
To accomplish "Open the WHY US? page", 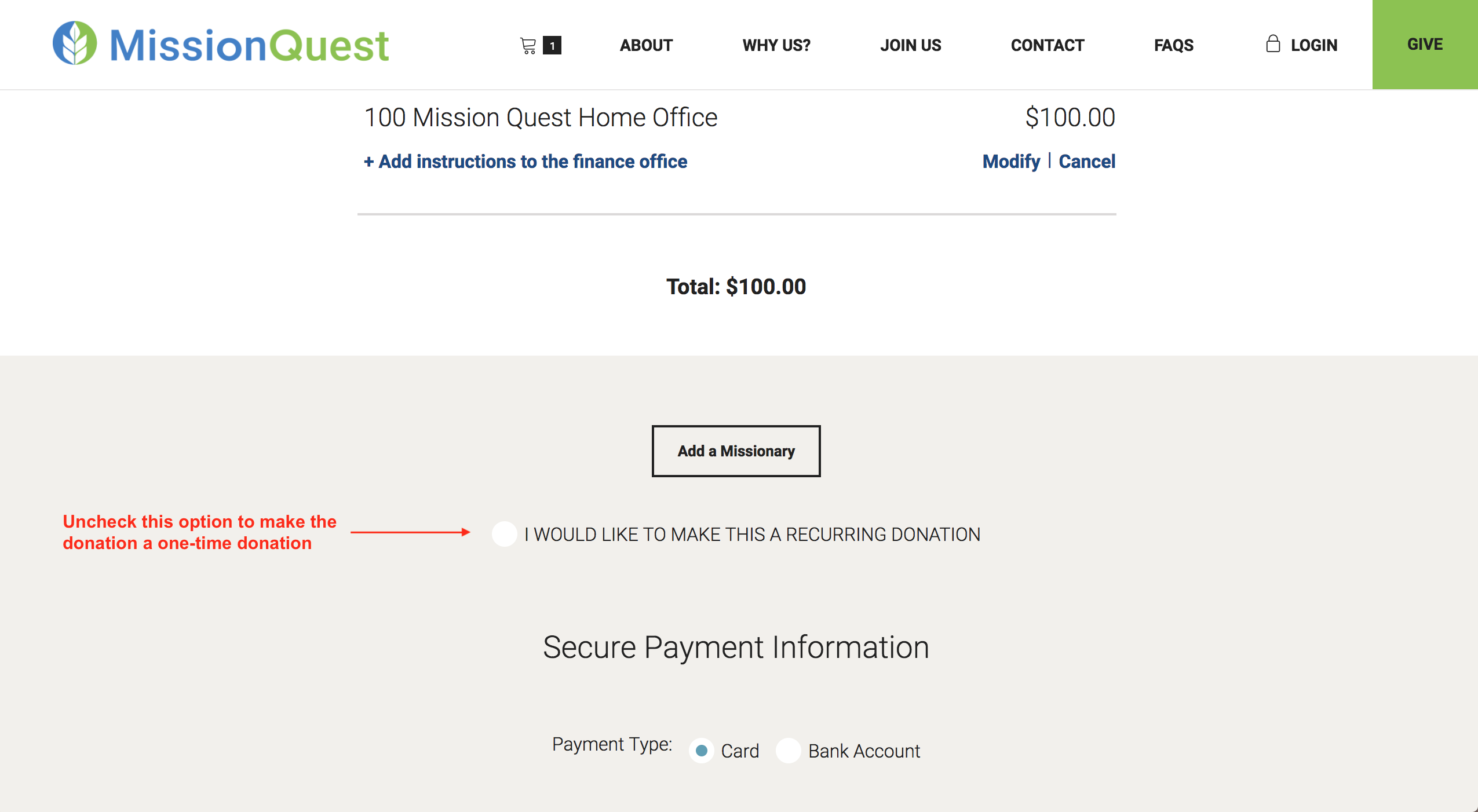I will (x=776, y=45).
